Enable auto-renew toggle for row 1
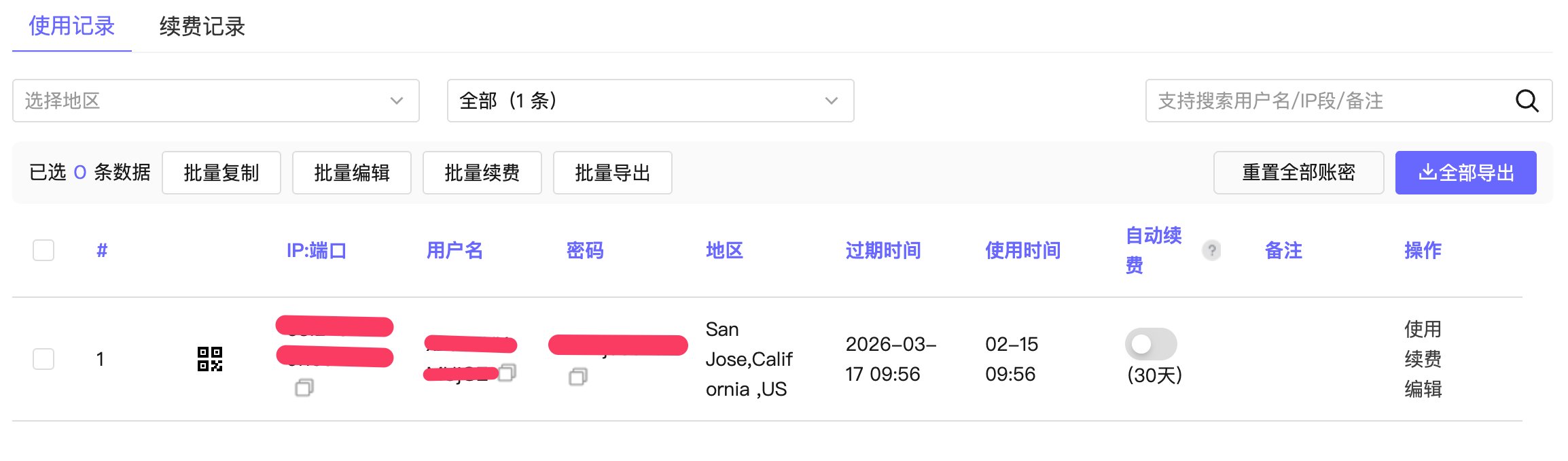 1152,345
